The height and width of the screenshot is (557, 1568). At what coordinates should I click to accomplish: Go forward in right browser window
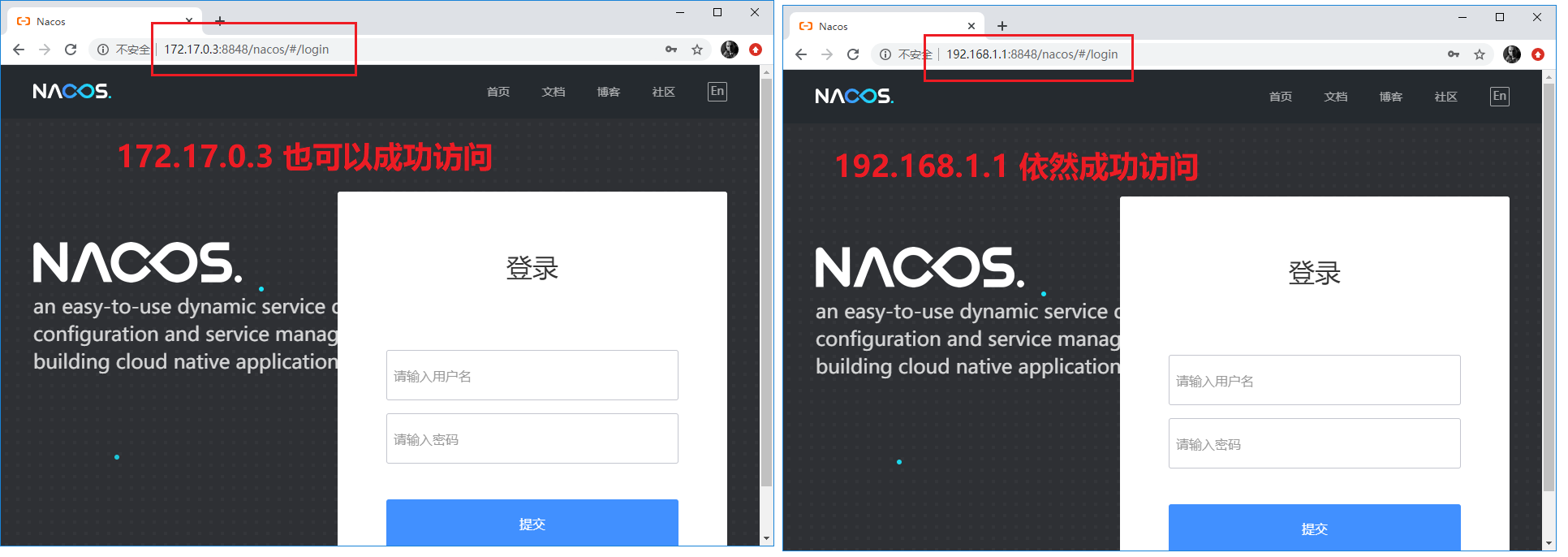tap(827, 54)
